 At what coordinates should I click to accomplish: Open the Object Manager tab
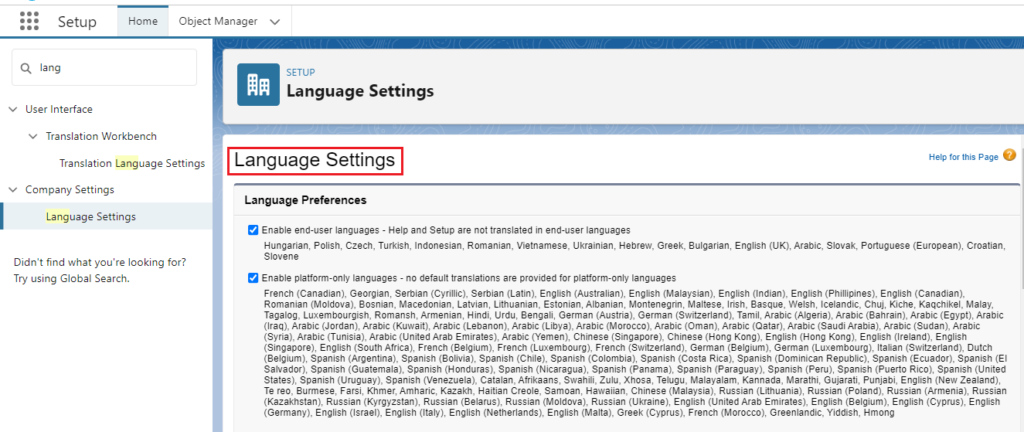[x=218, y=21]
